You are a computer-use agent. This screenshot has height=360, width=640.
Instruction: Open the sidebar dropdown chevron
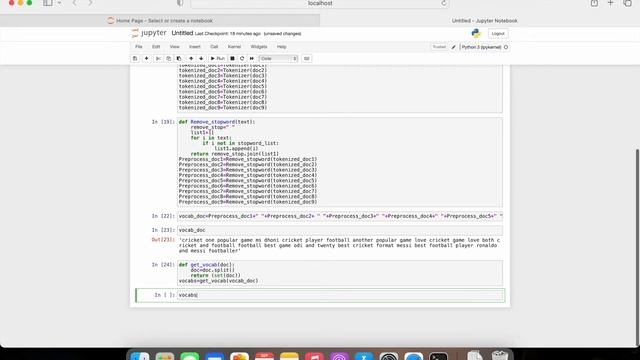coord(60,3)
